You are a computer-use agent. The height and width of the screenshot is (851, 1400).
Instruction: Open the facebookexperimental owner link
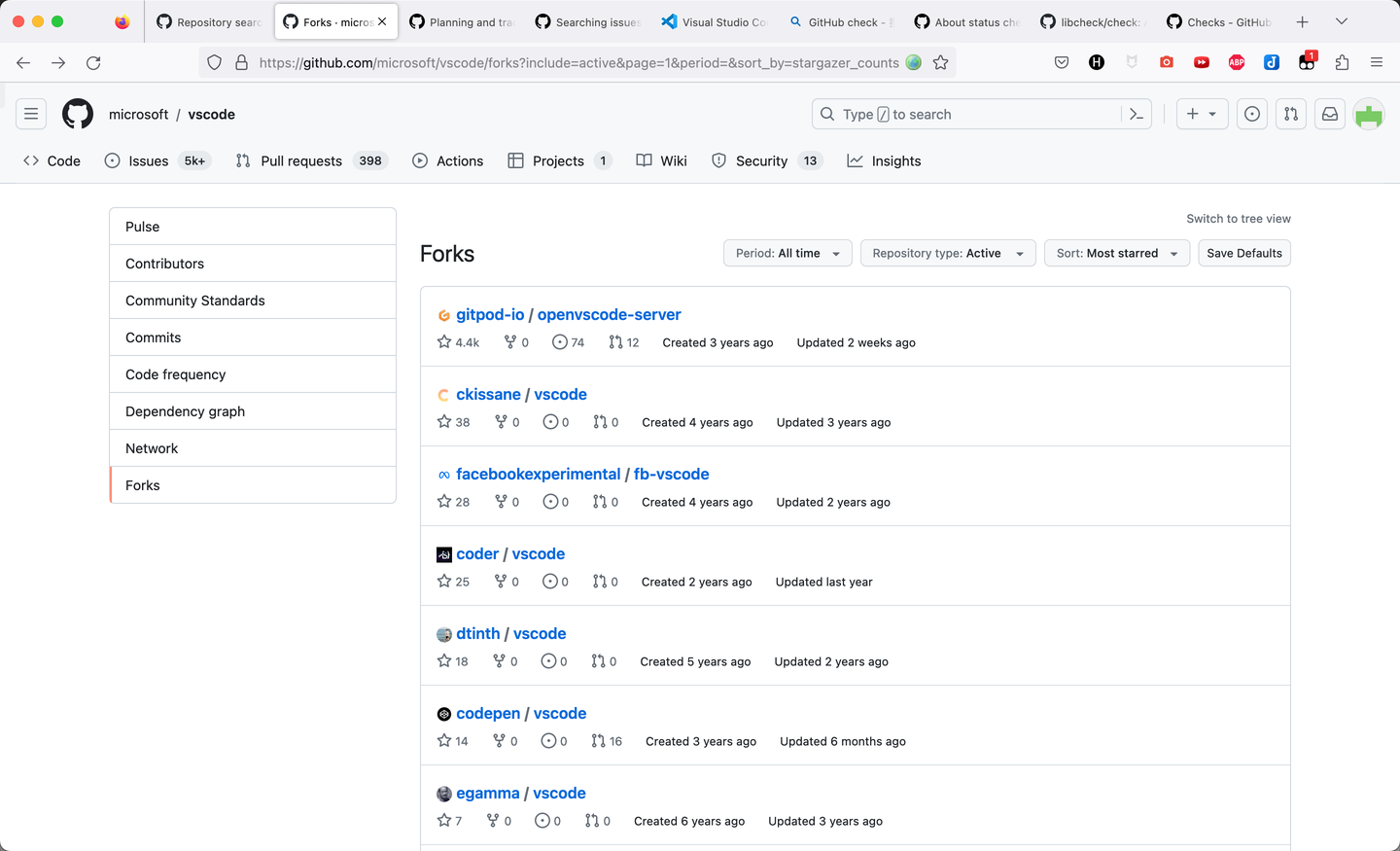tap(538, 475)
